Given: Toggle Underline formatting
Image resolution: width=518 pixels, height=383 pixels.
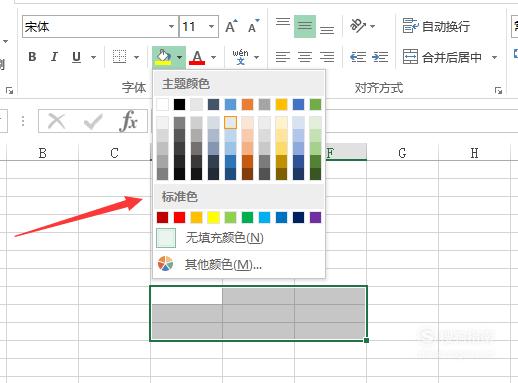Looking at the screenshot, I should tap(76, 57).
